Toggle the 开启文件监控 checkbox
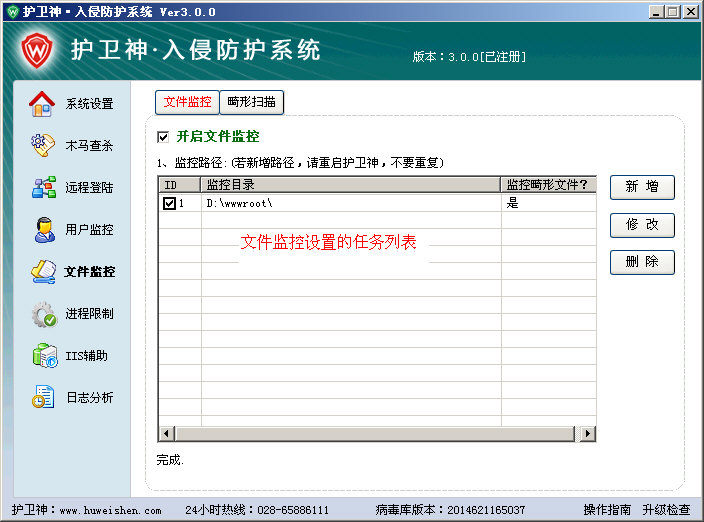This screenshot has width=704, height=522. click(x=163, y=137)
